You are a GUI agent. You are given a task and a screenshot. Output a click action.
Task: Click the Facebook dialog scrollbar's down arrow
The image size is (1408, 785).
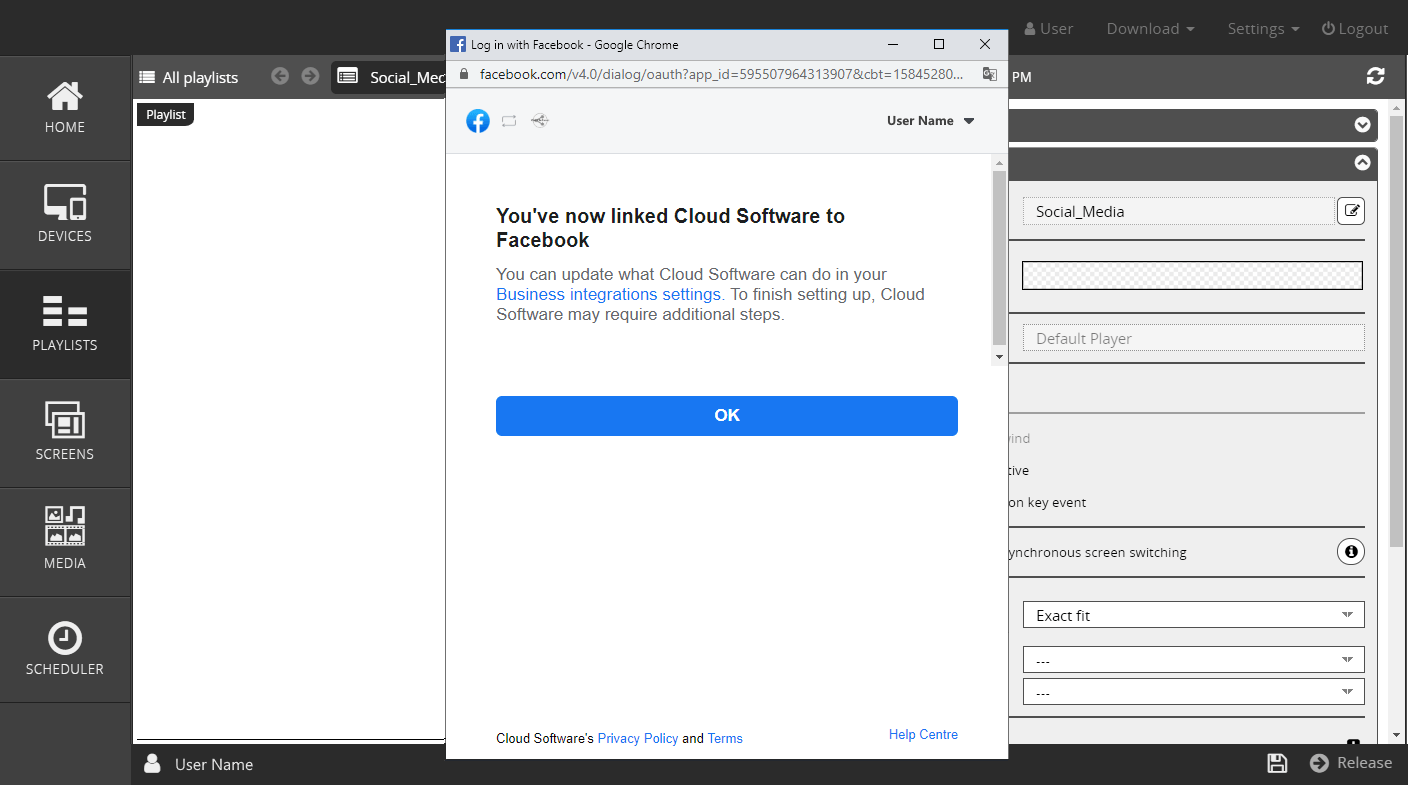[999, 357]
